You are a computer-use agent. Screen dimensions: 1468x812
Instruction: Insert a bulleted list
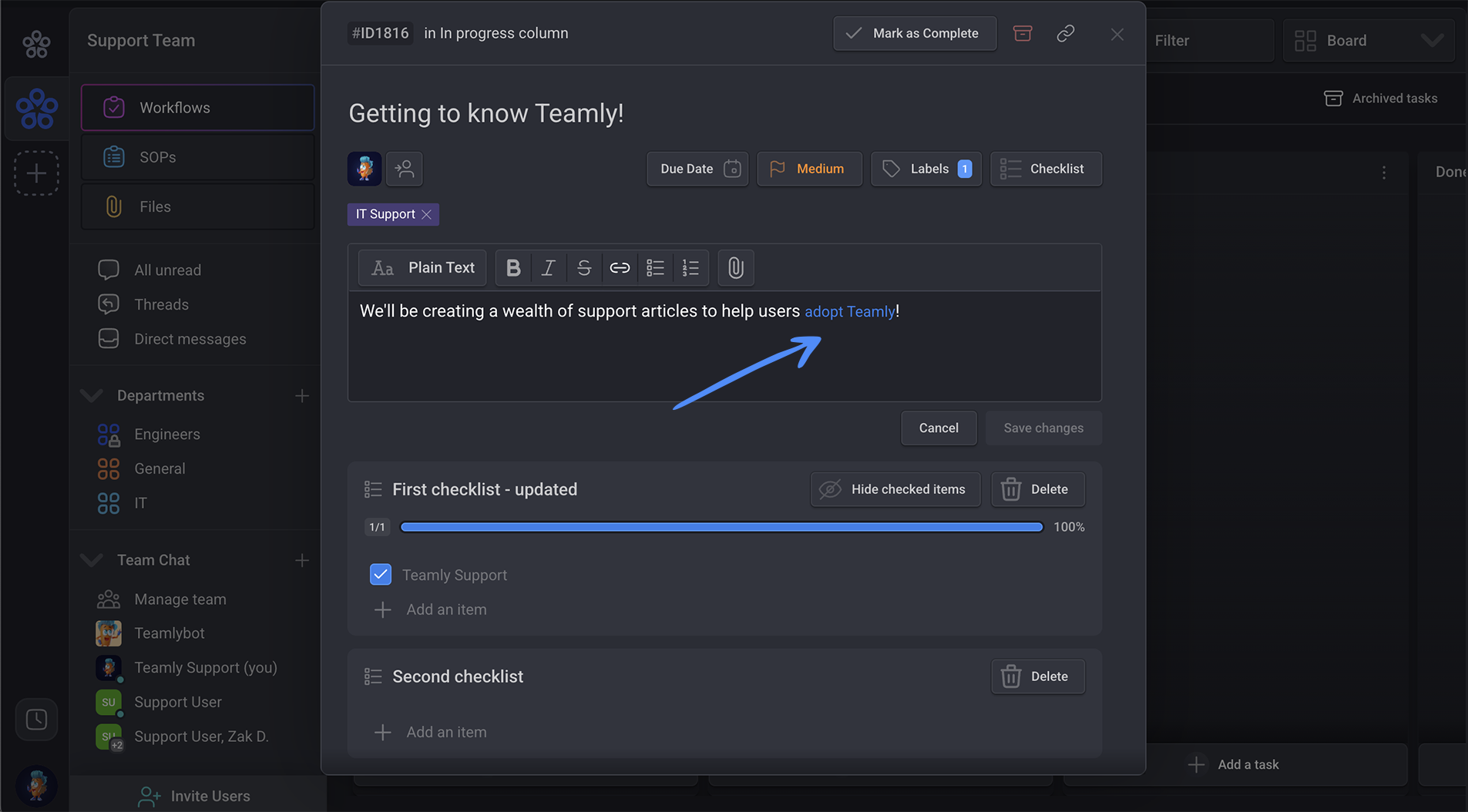coord(655,268)
